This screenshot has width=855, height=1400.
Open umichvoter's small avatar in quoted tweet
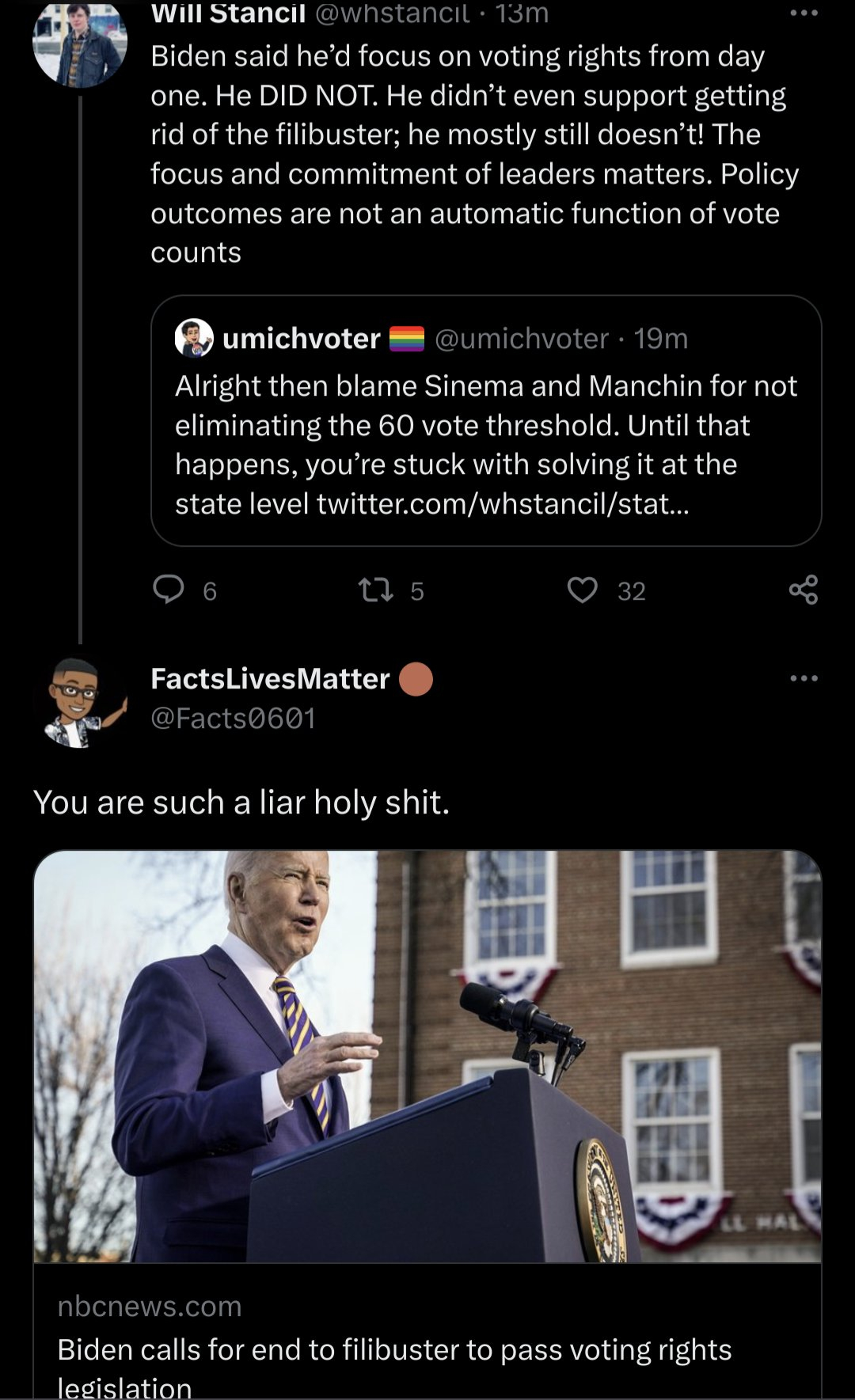click(194, 338)
